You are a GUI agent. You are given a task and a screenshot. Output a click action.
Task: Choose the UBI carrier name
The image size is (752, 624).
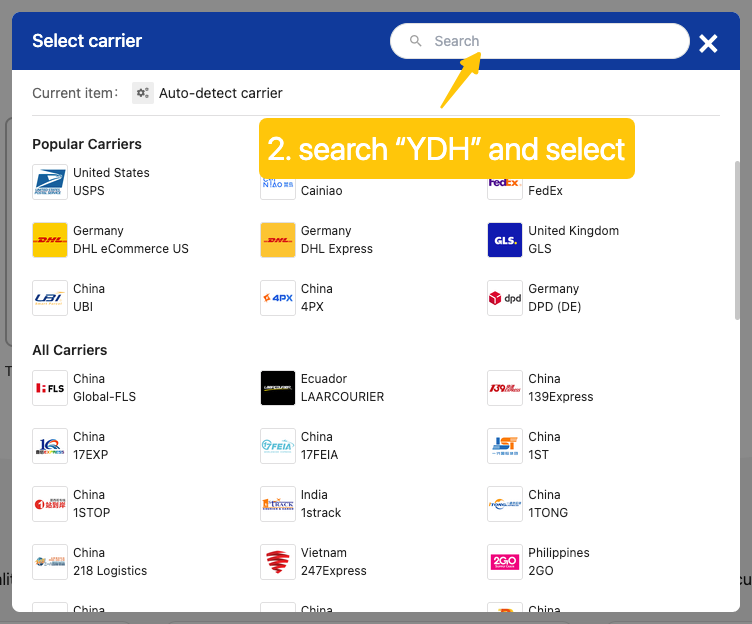[83, 307]
